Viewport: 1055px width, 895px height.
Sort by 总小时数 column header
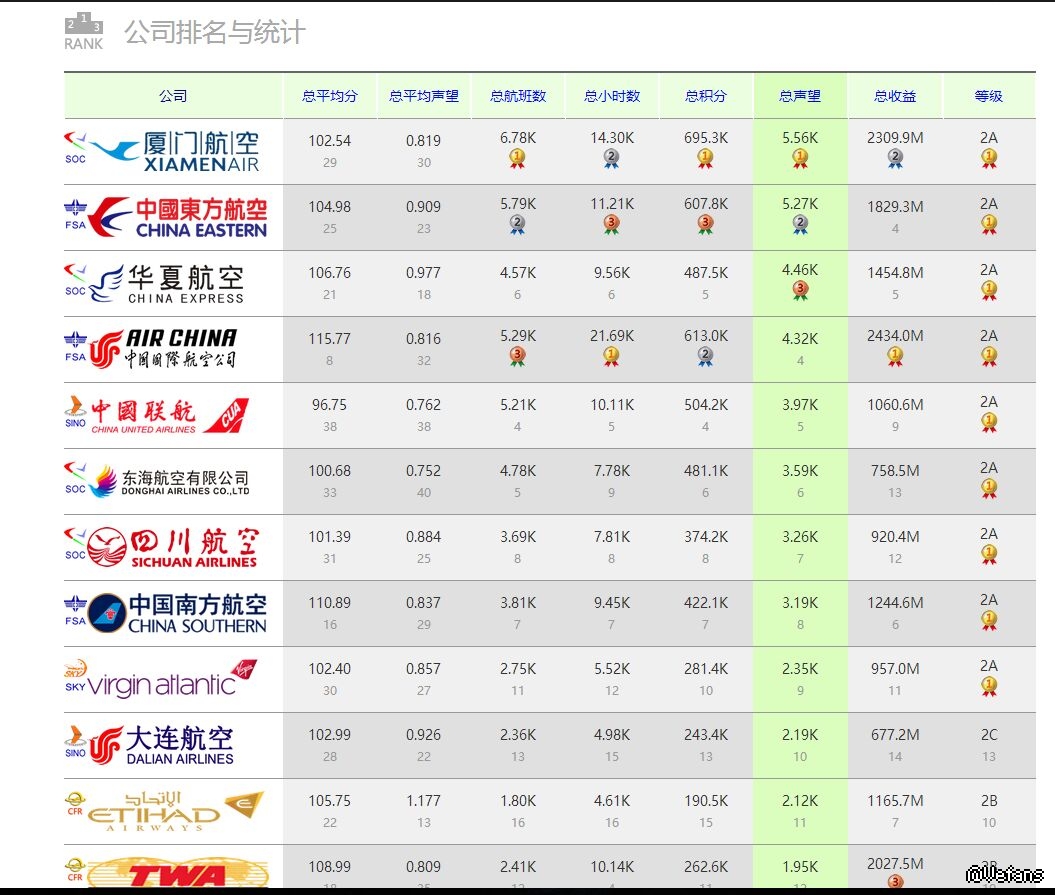pos(612,96)
